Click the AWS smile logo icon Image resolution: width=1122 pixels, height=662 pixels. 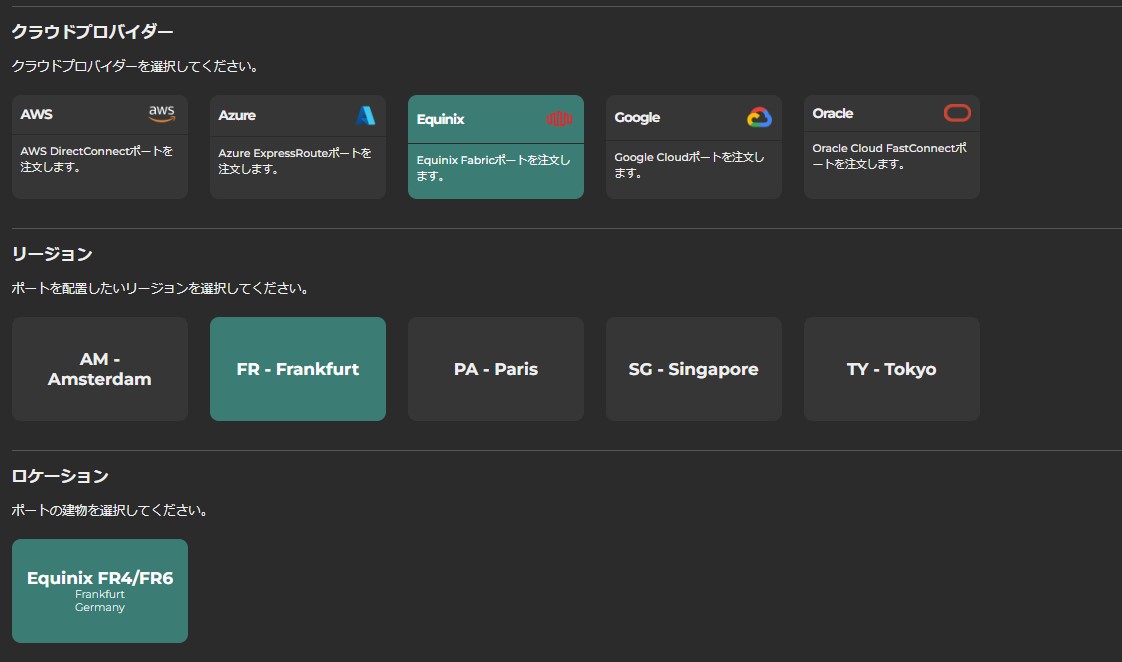tap(162, 114)
